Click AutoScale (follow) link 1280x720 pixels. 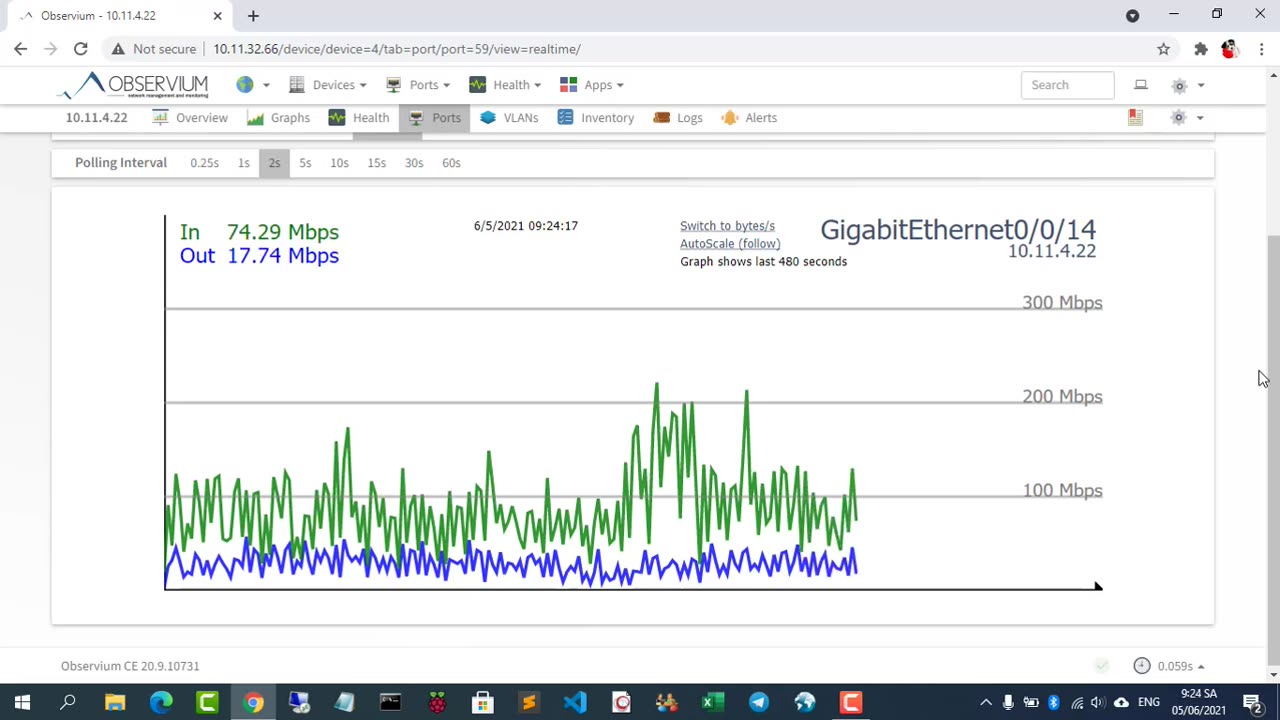click(x=730, y=244)
